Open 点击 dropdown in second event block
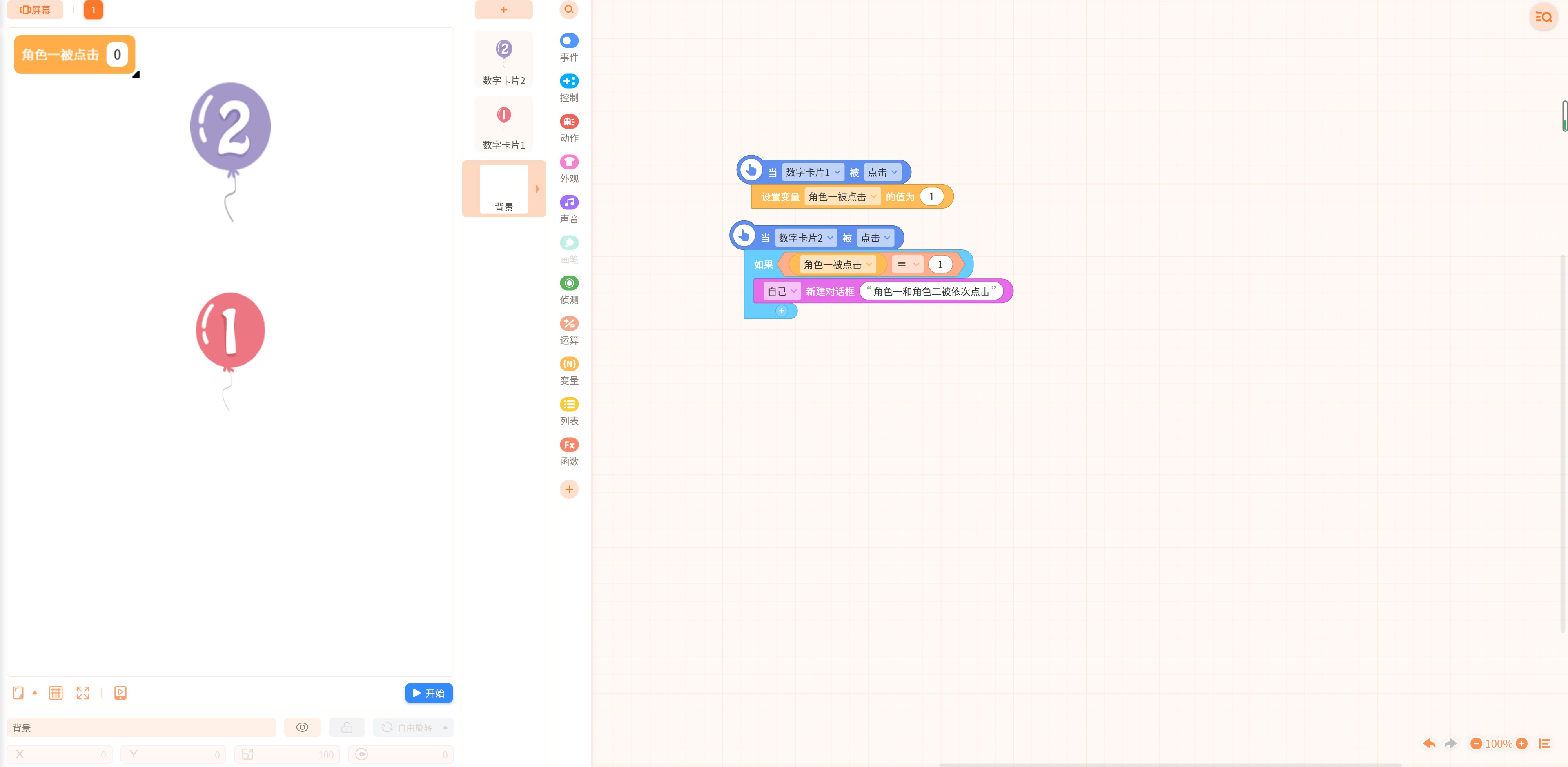1568x767 pixels. coord(875,238)
